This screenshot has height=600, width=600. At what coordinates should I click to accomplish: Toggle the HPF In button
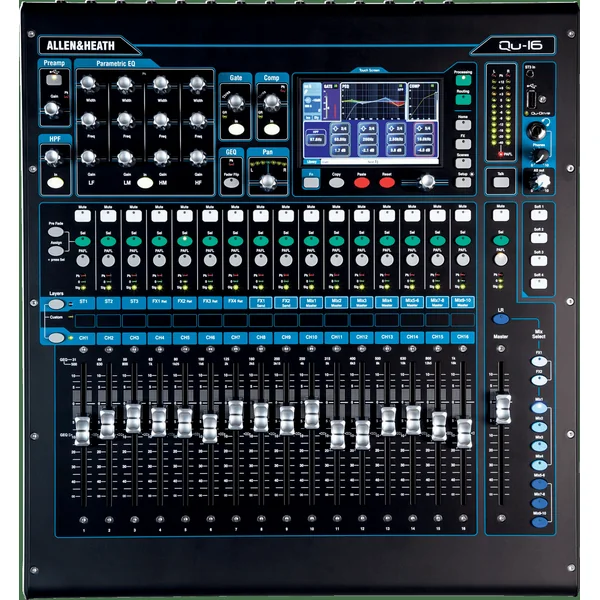click(55, 183)
